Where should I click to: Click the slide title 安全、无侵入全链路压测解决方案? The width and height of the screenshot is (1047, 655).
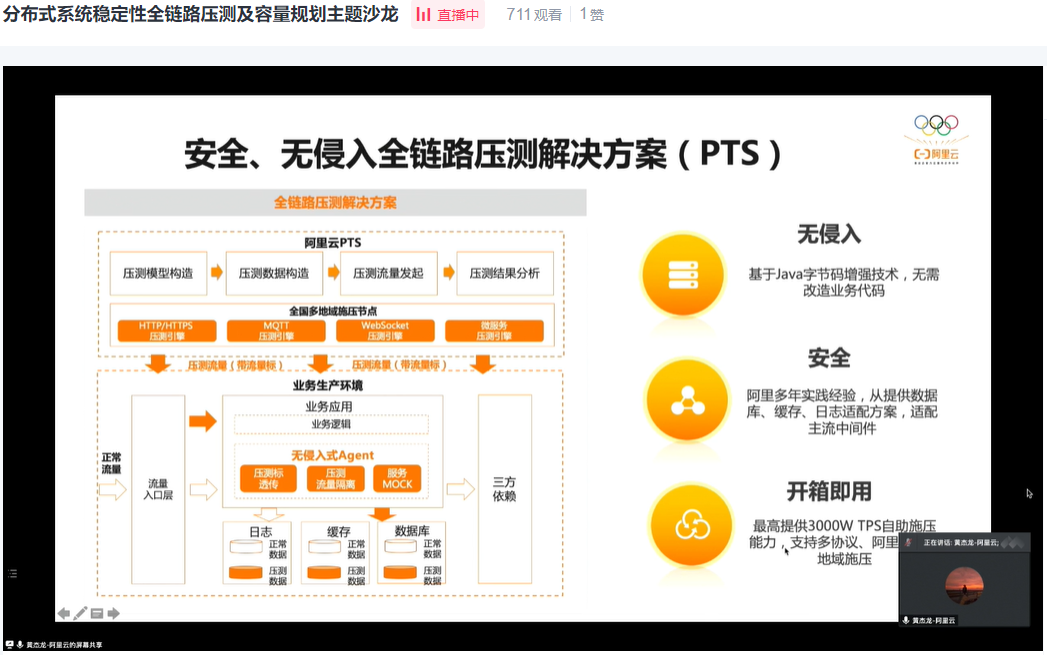[482, 154]
